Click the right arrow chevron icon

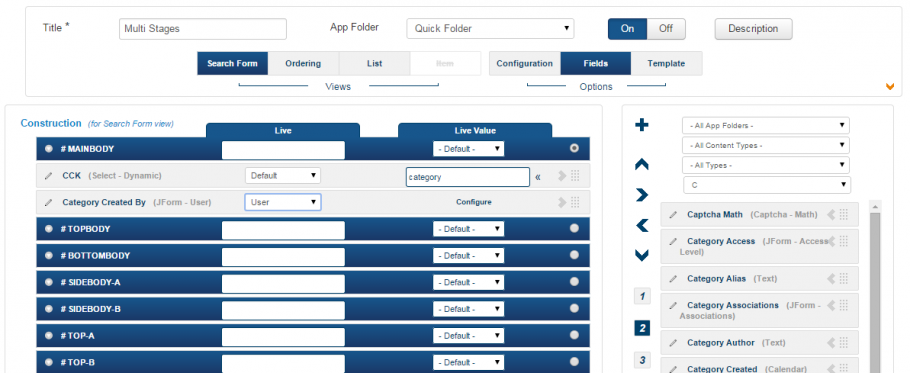tap(642, 195)
